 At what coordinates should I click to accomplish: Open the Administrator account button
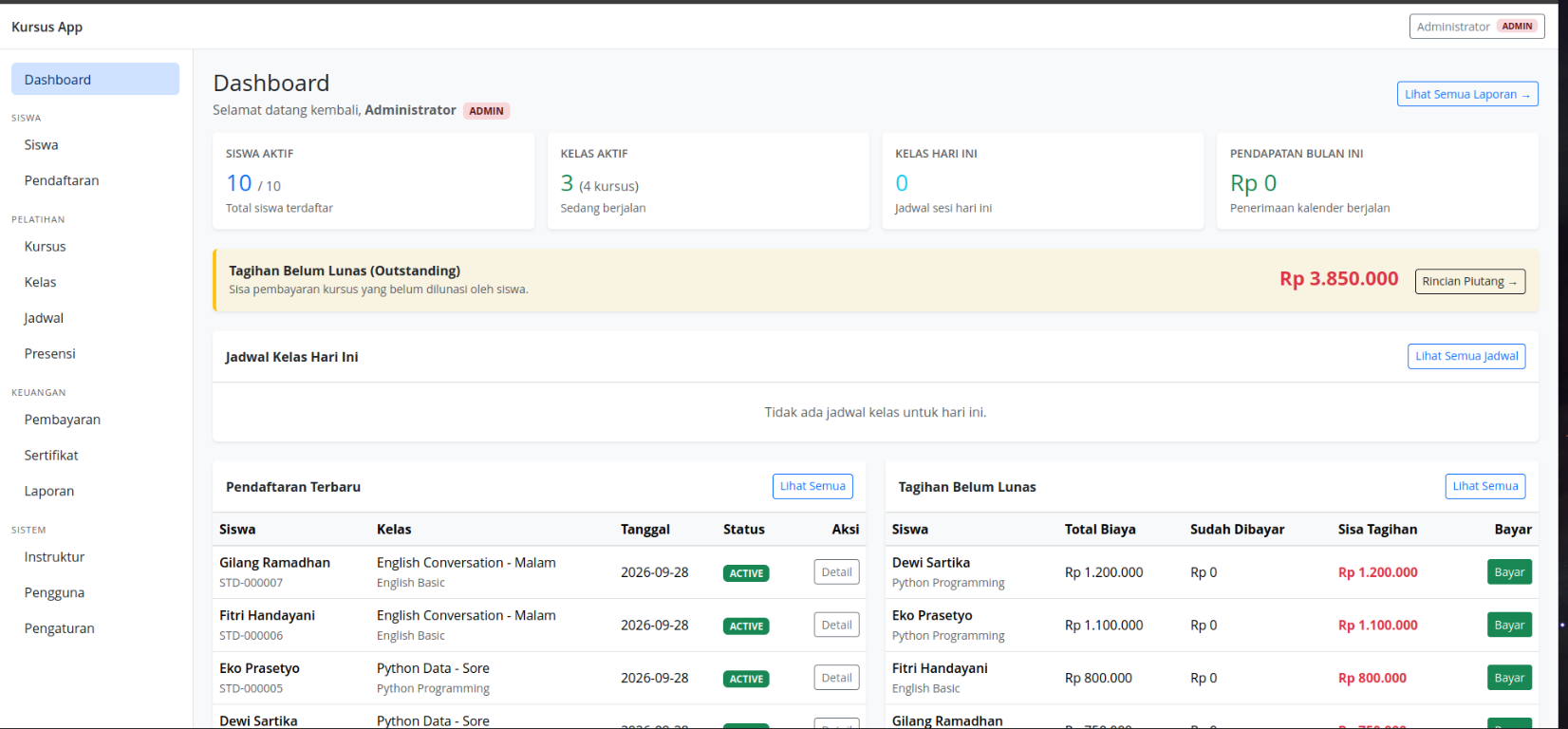1477,27
